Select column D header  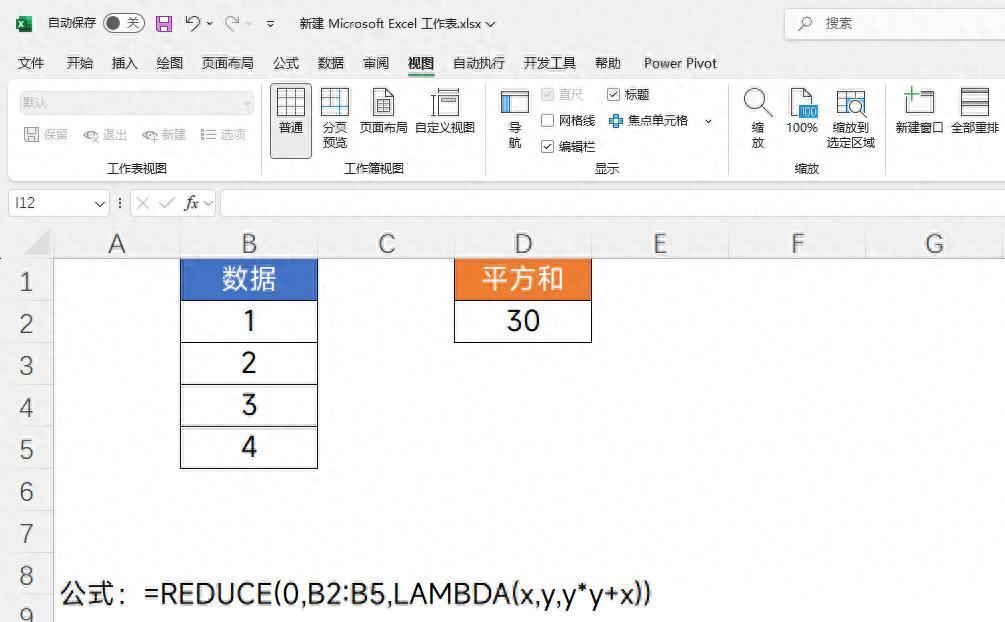tap(523, 244)
